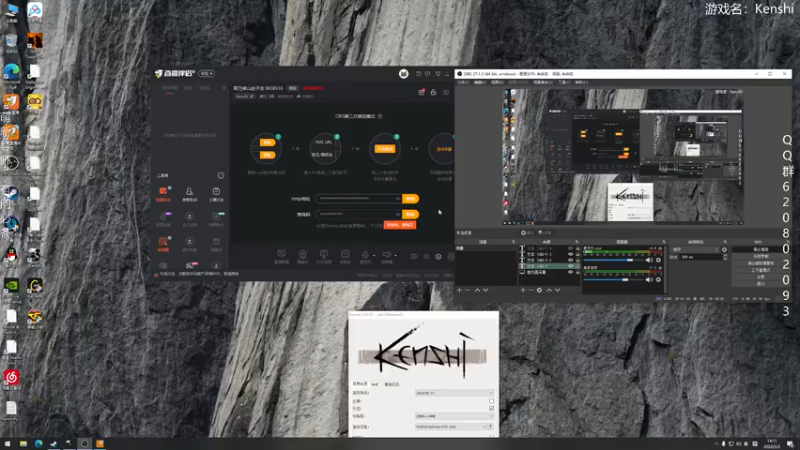This screenshot has height=450, width=800.
Task: Reveal the rtmp address with the field's eye icon
Action: [398, 198]
